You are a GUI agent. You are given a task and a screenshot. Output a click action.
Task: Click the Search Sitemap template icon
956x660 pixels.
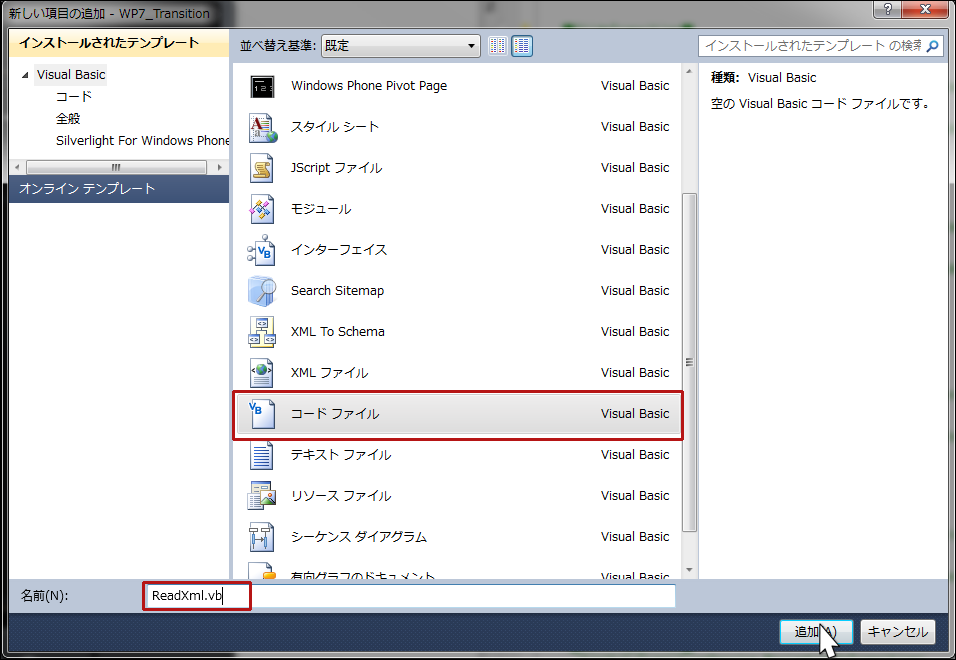pos(262,291)
